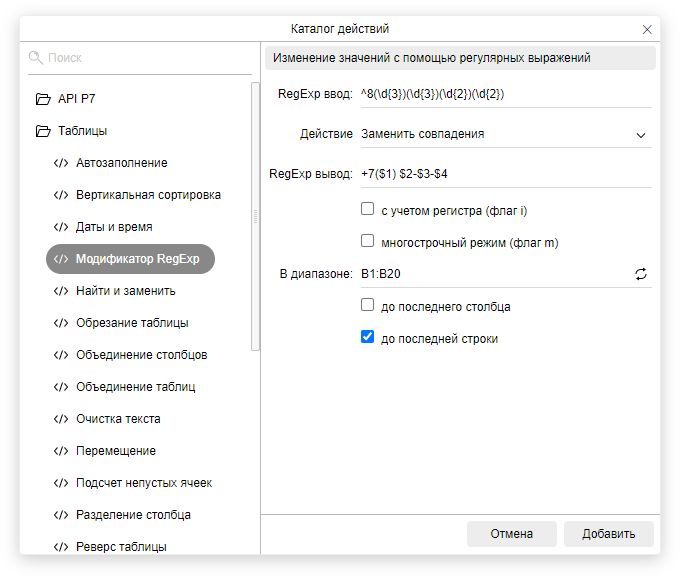
Task: Click the code icon beside Очистка текста
Action: tap(61, 419)
